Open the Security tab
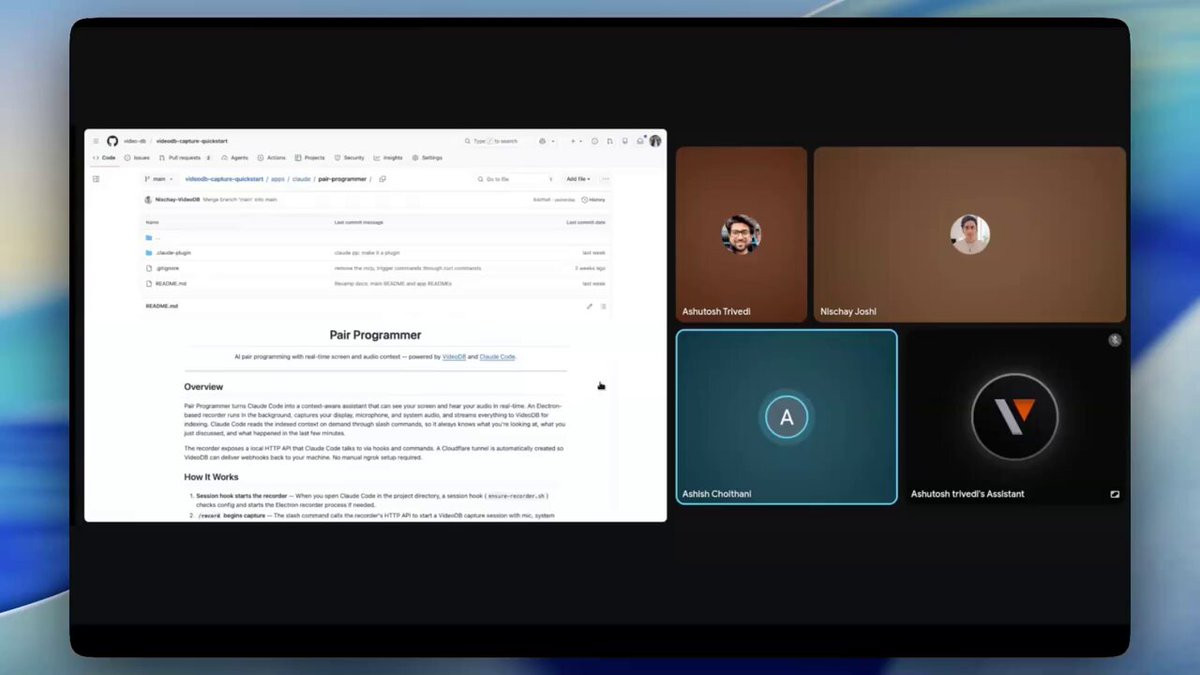1200x675 pixels. pyautogui.click(x=350, y=157)
